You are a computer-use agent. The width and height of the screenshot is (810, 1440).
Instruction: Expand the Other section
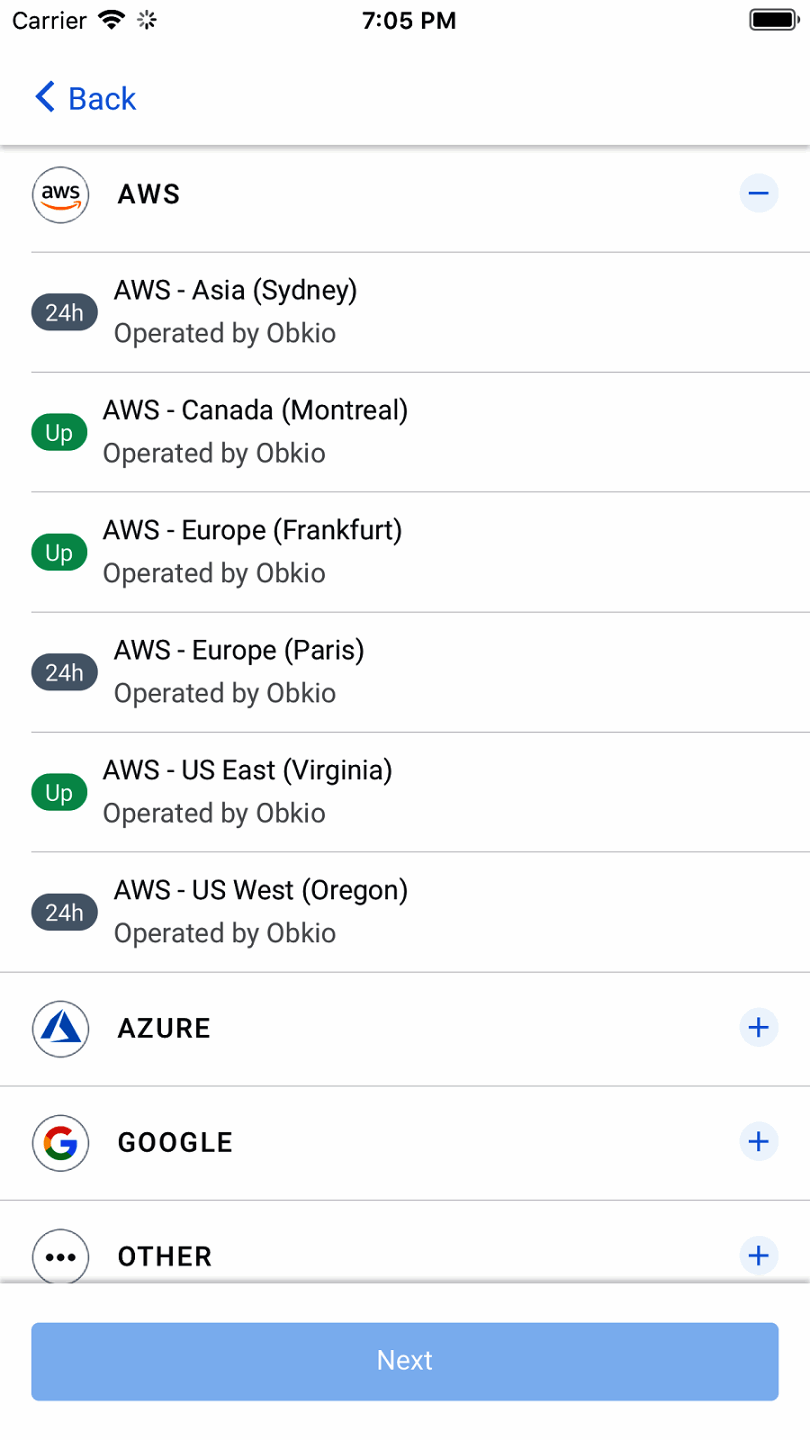pyautogui.click(x=758, y=1255)
